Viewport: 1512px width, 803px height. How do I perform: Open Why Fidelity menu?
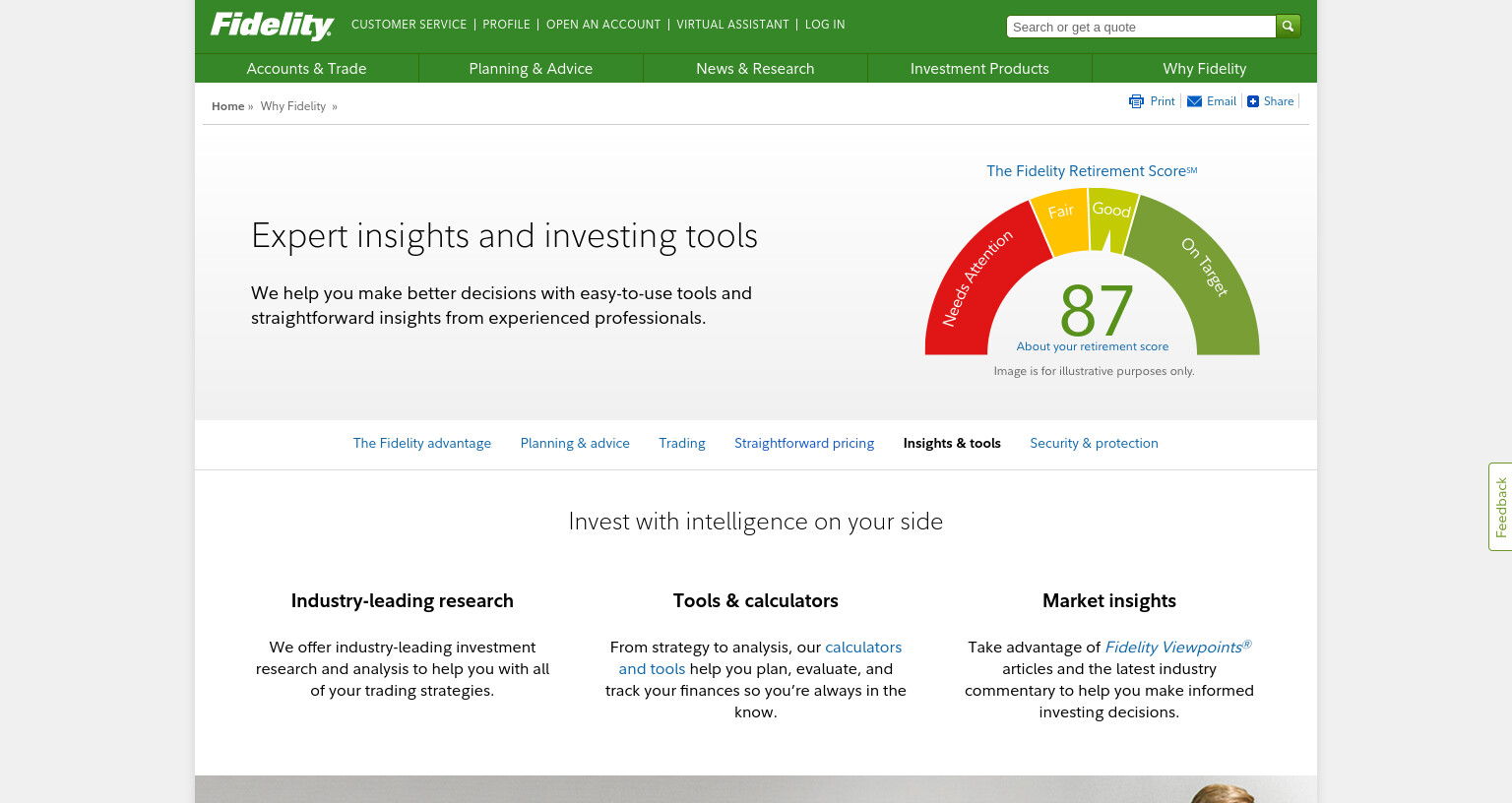coord(1204,69)
